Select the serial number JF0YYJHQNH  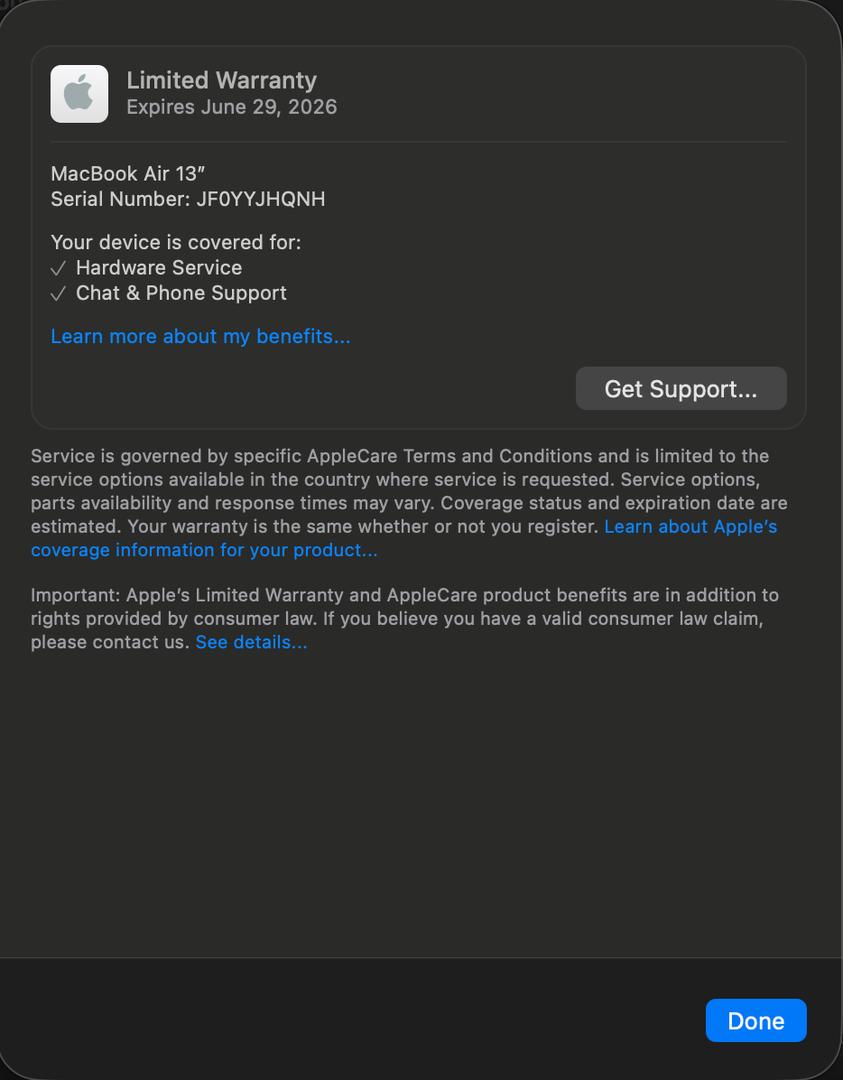click(260, 199)
